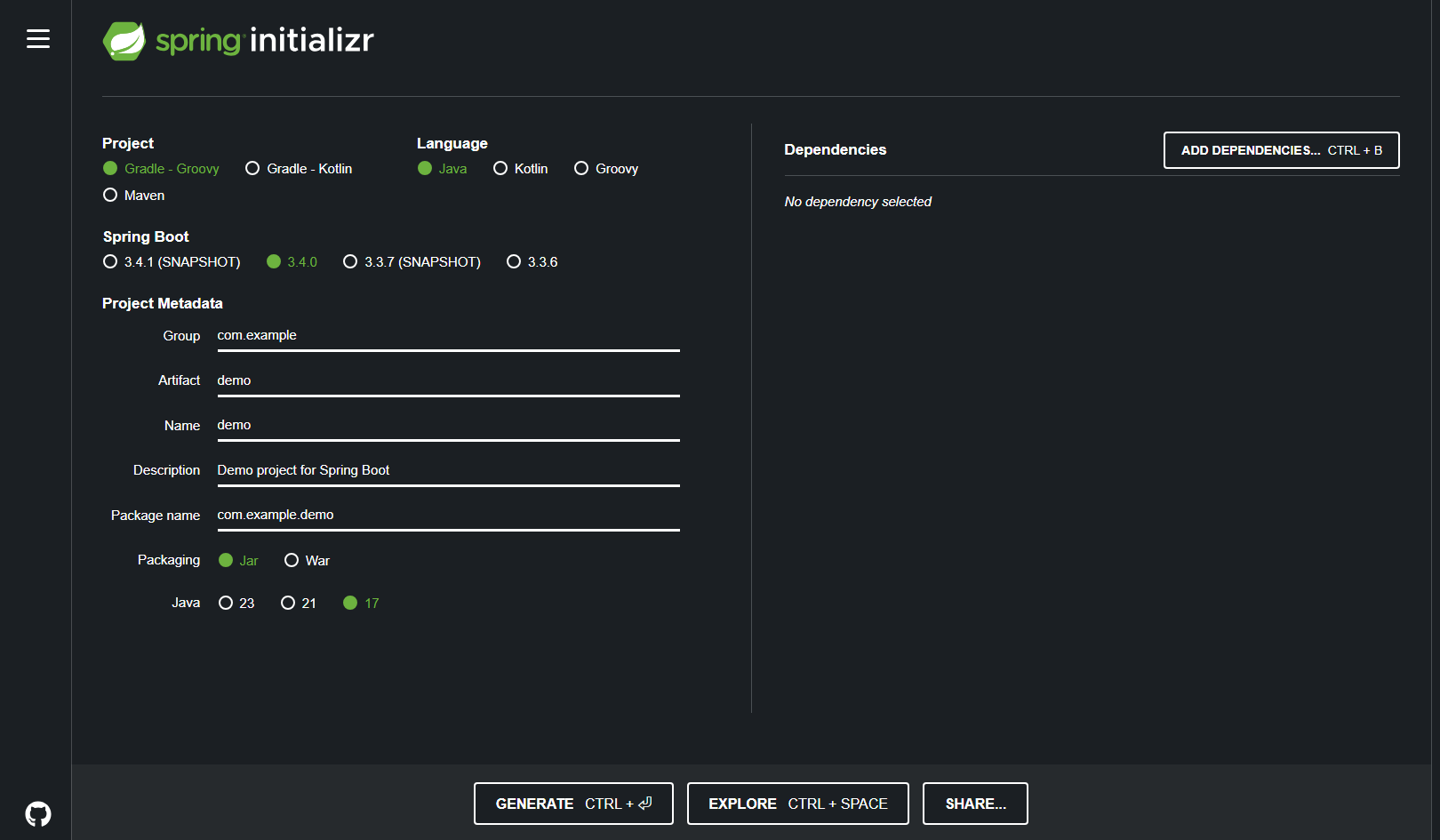Click the 'No dependency selected' text
Screen dimensions: 1440x840
tap(858, 202)
